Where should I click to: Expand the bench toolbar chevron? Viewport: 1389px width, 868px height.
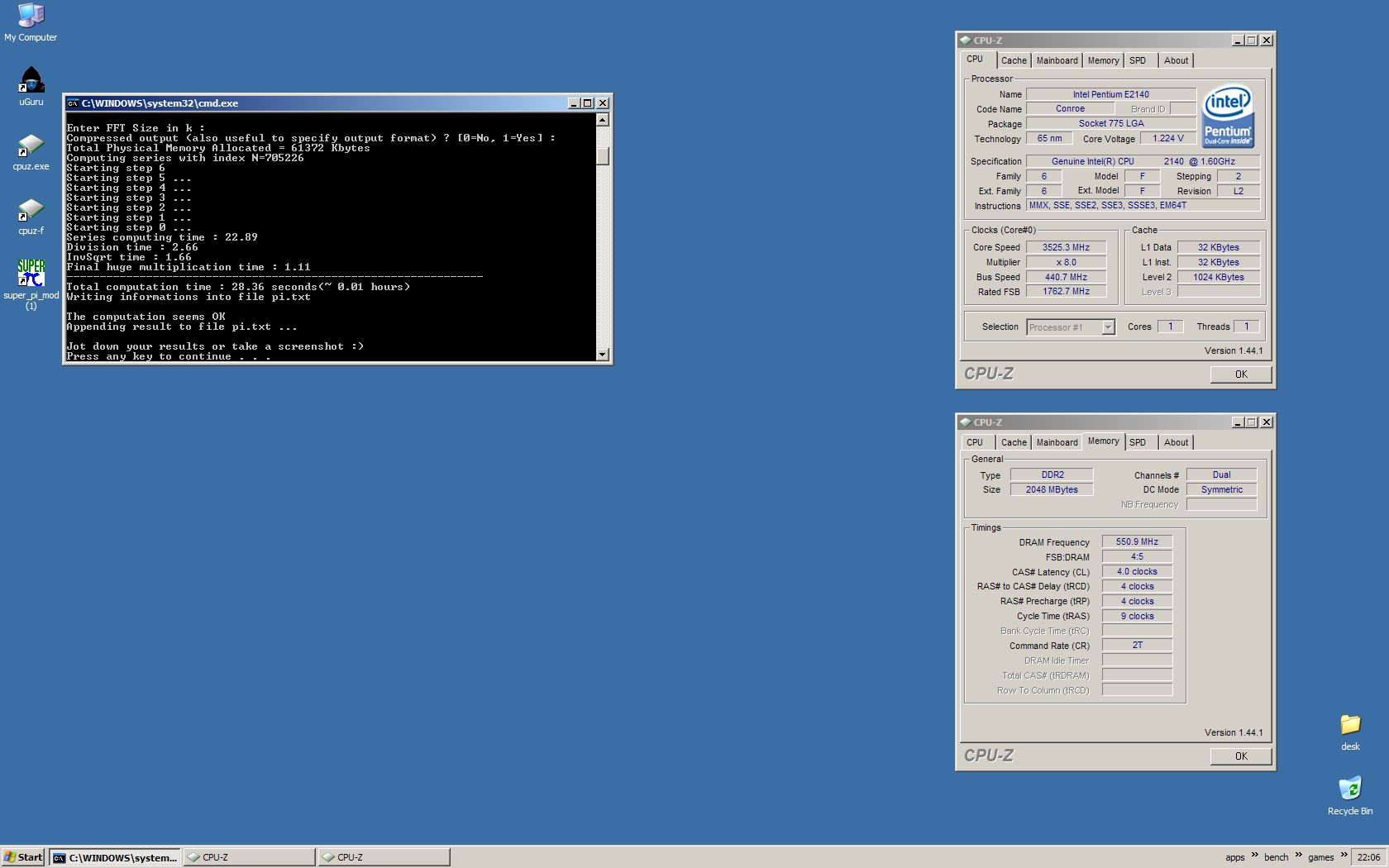point(1298,855)
